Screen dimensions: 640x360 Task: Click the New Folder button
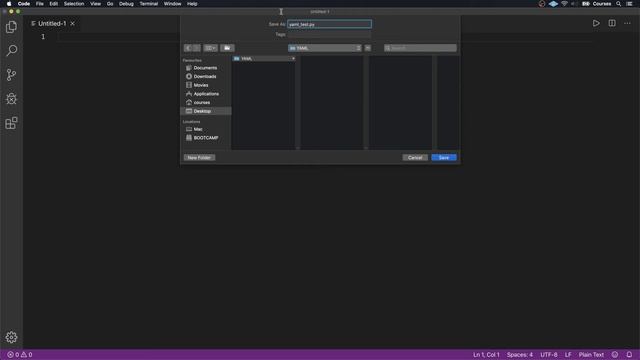click(199, 158)
